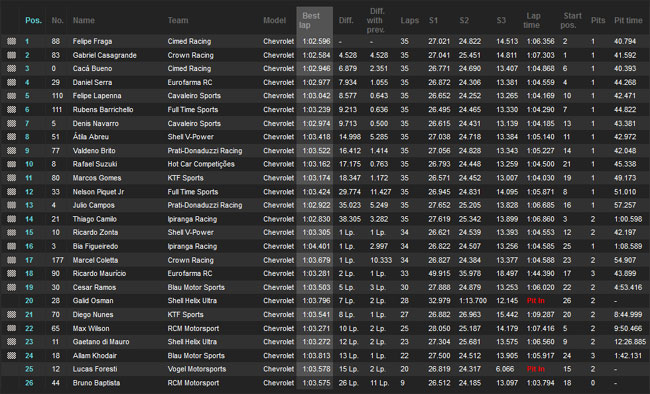Sort table by the Pos. column header

coord(34,20)
